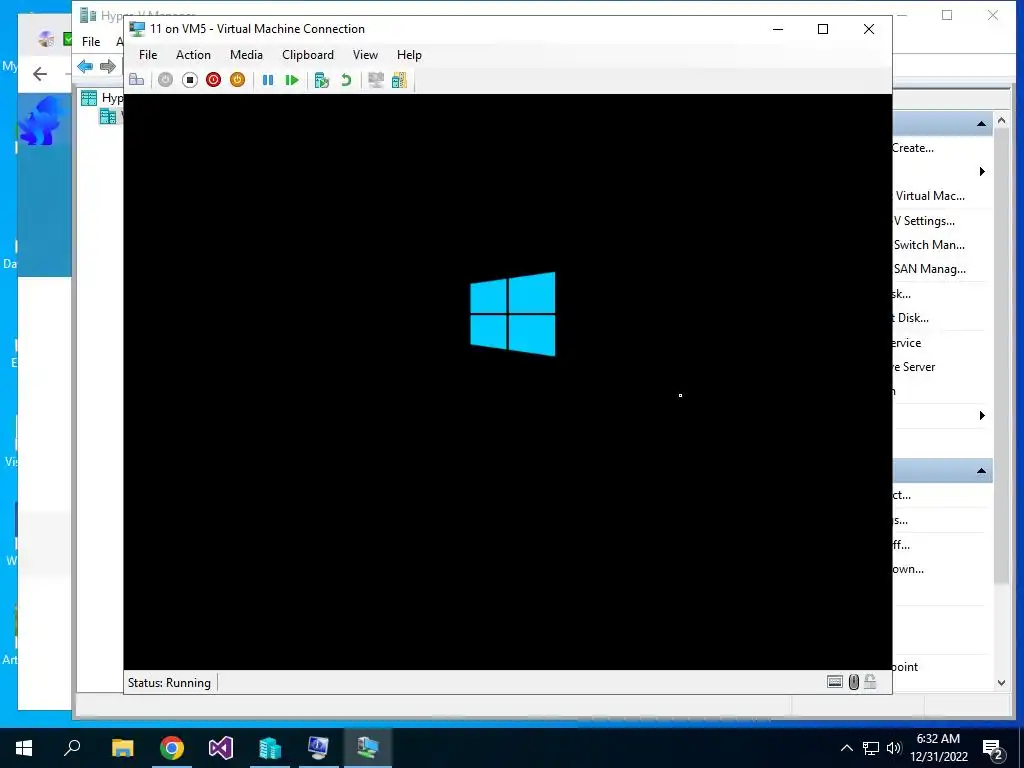
Task: Click the Back arrow in Hyper-V Manager toolbar
Action: coord(85,66)
